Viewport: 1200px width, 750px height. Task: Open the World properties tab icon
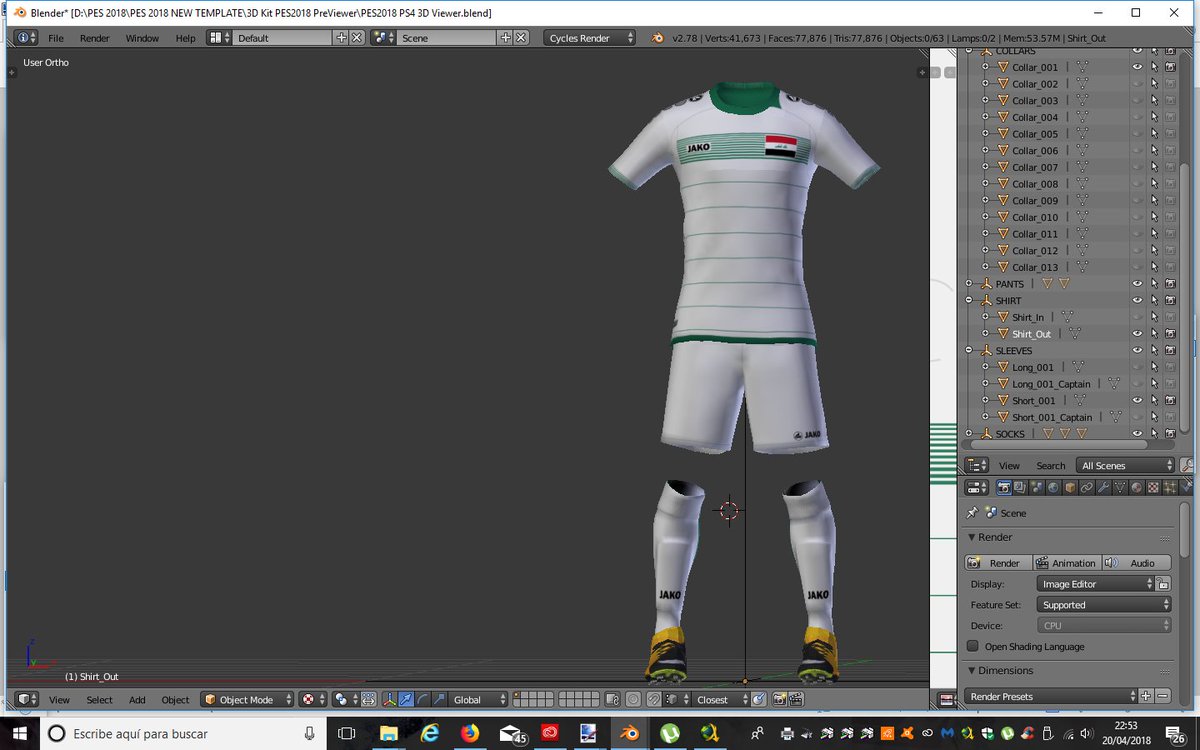(1053, 488)
